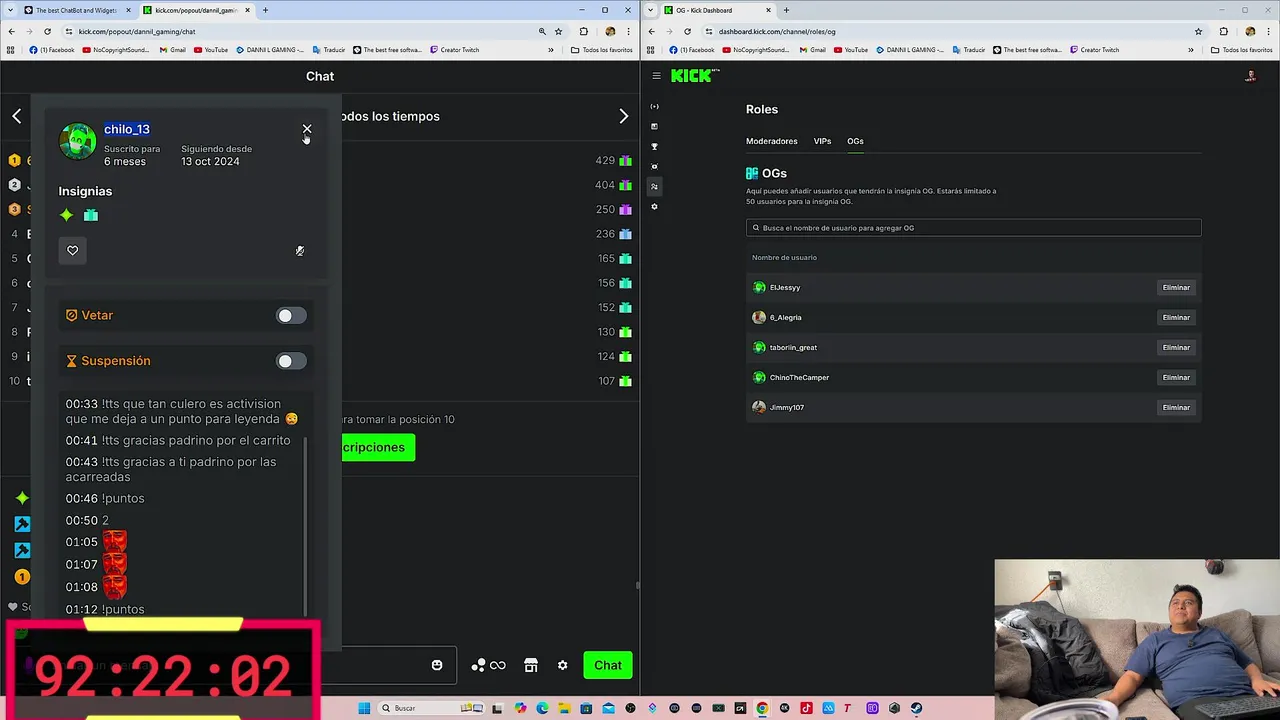Click the green Chat send button
The image size is (1280, 720).
[608, 665]
